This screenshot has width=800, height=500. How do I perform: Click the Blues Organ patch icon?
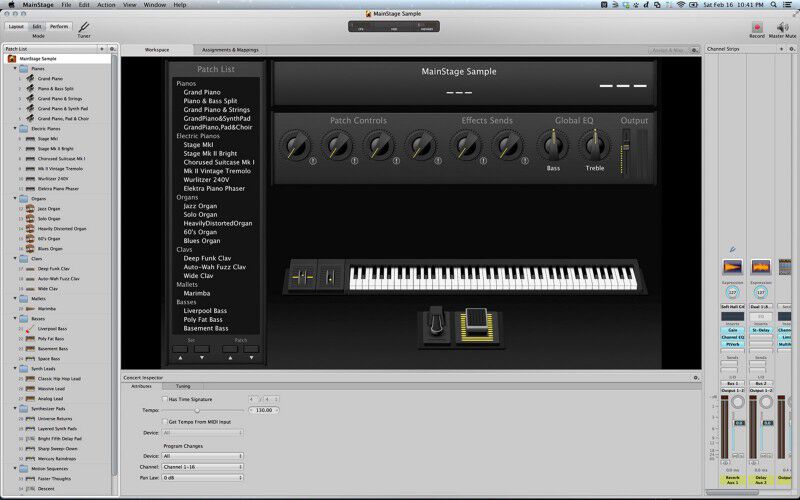coord(30,248)
